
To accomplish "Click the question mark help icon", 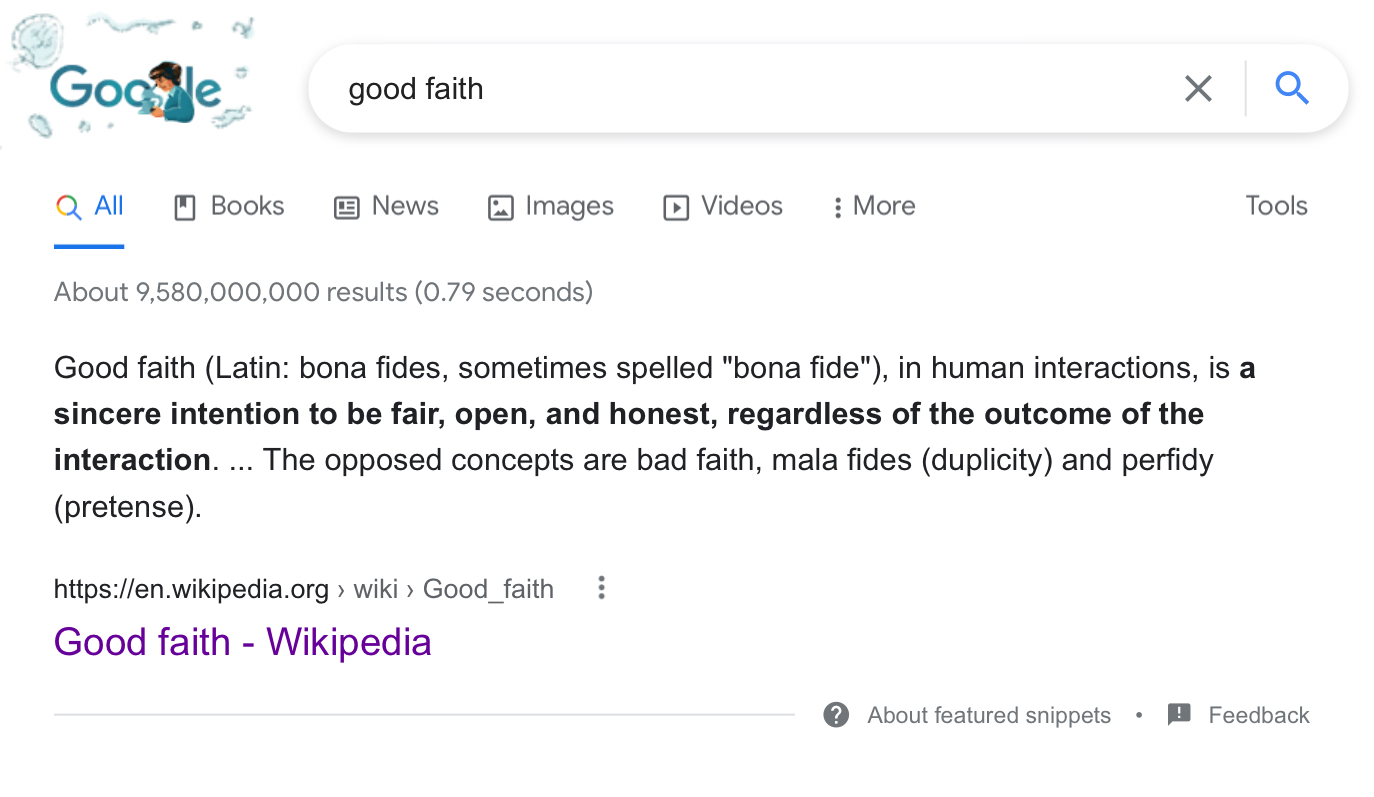I will click(836, 715).
